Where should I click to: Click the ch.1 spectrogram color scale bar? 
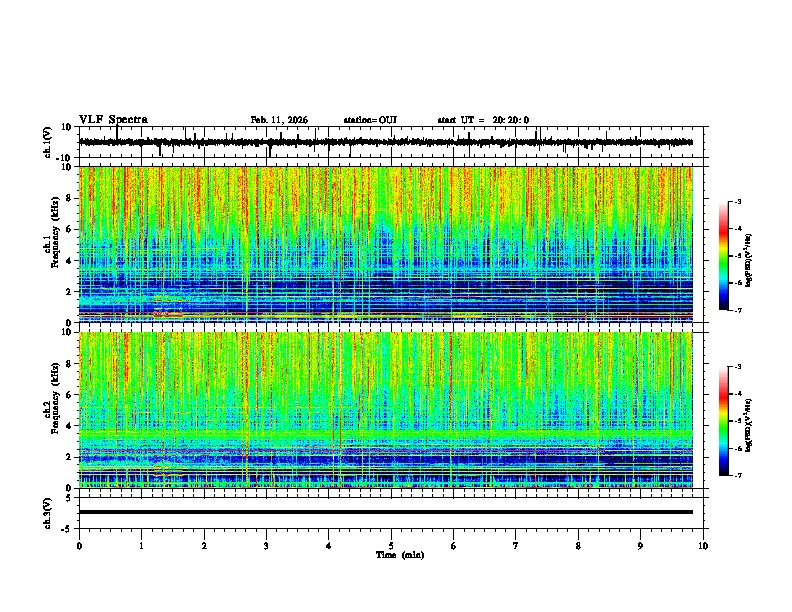[x=724, y=256]
